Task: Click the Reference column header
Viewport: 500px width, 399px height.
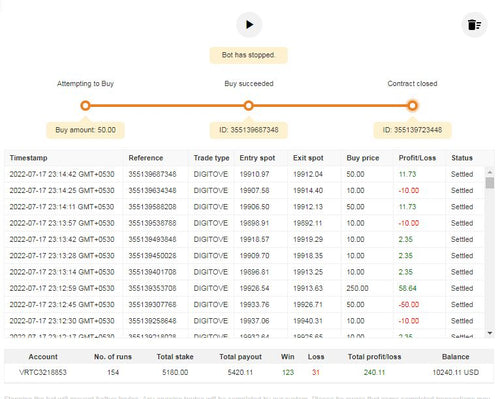Action: (x=146, y=158)
